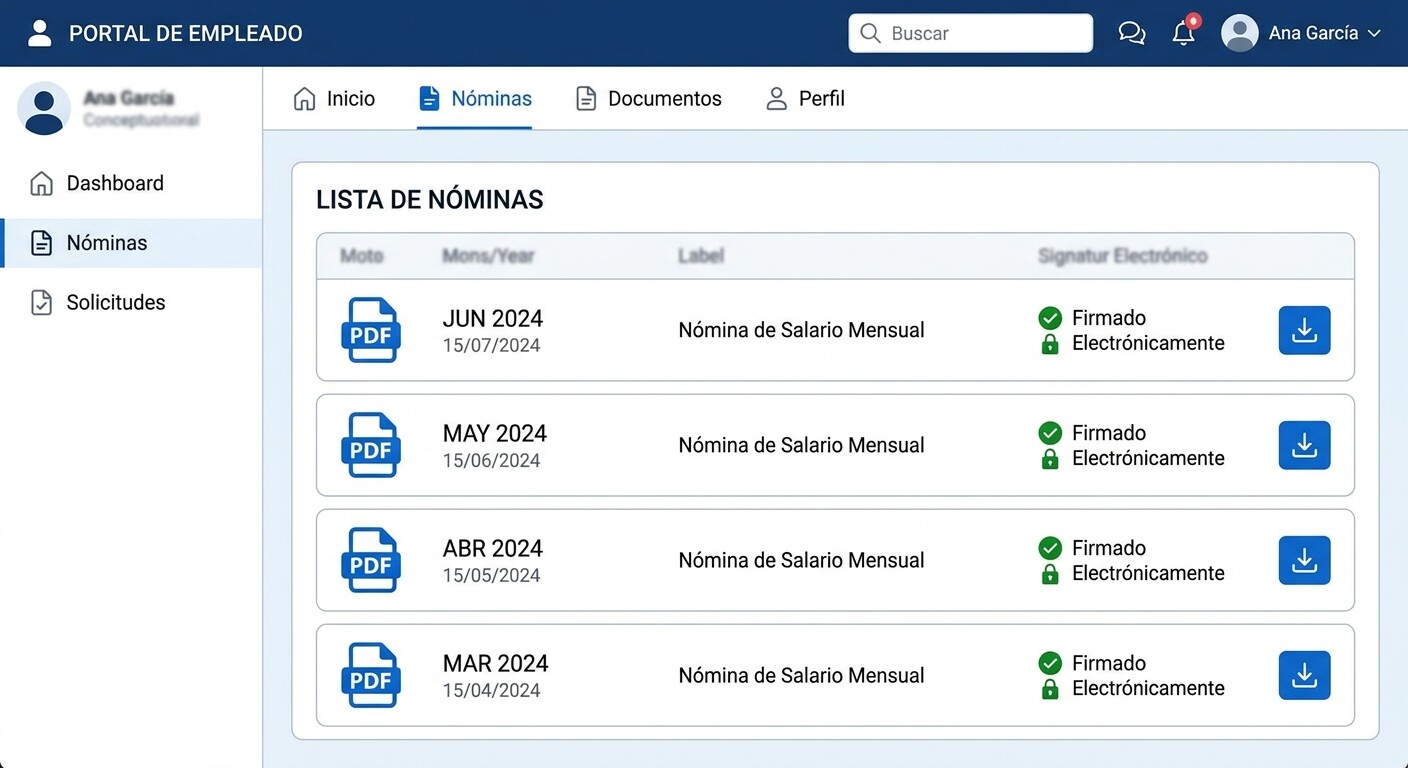Click the date 15/05/2024

coord(491,576)
